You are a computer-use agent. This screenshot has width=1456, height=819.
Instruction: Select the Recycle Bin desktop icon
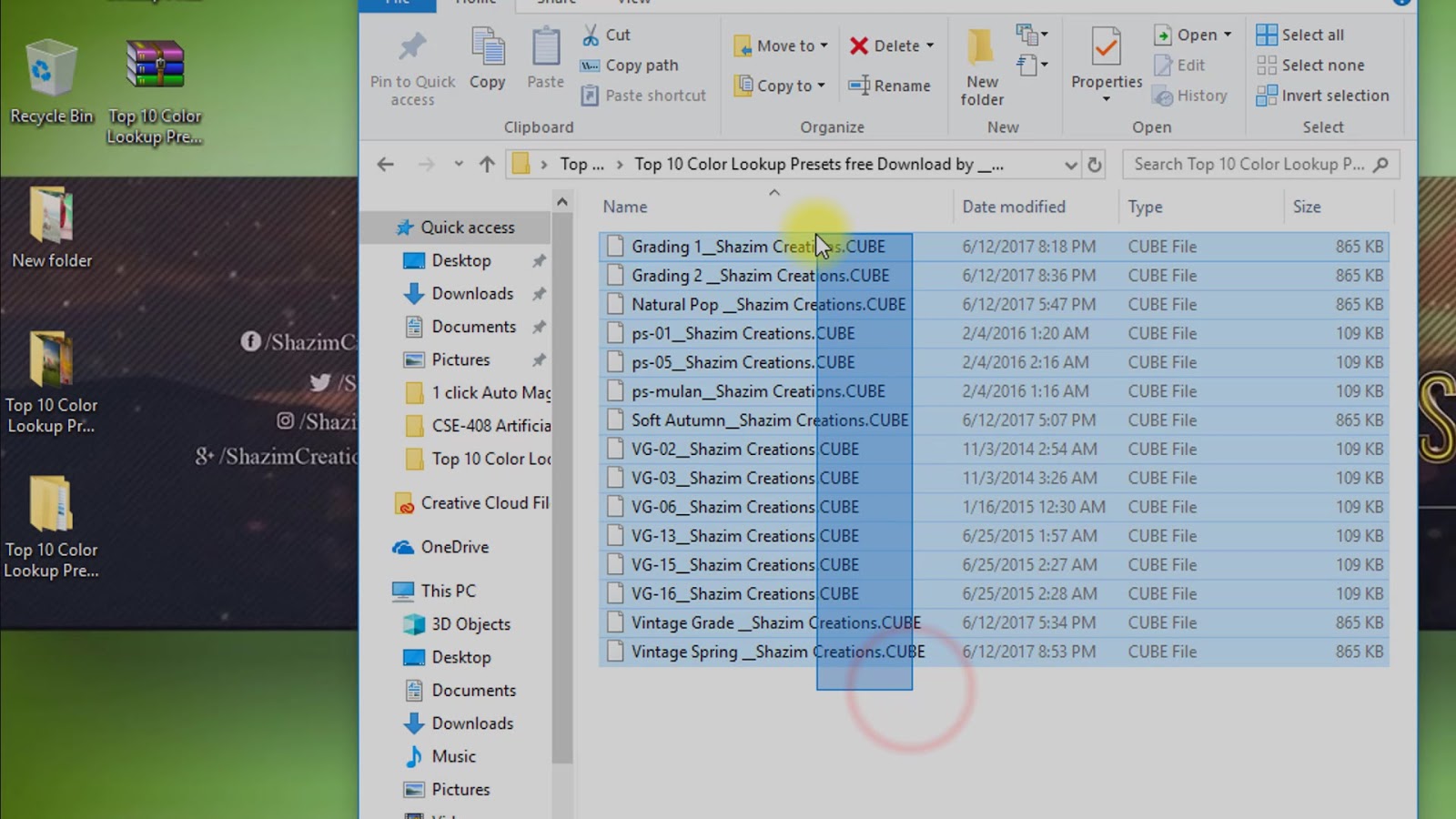[x=51, y=81]
